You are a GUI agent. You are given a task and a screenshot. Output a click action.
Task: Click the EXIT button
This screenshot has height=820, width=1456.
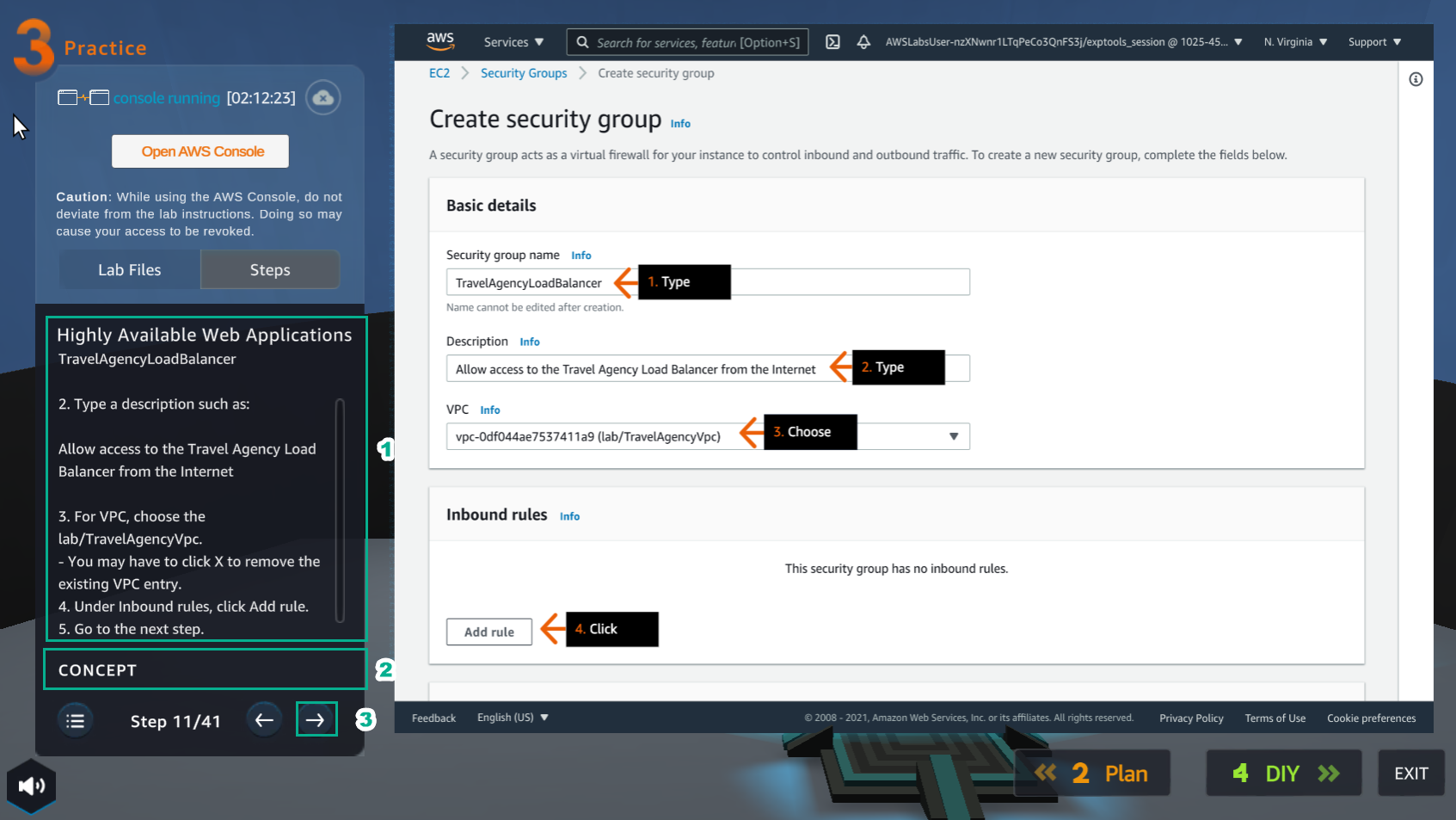pos(1411,773)
